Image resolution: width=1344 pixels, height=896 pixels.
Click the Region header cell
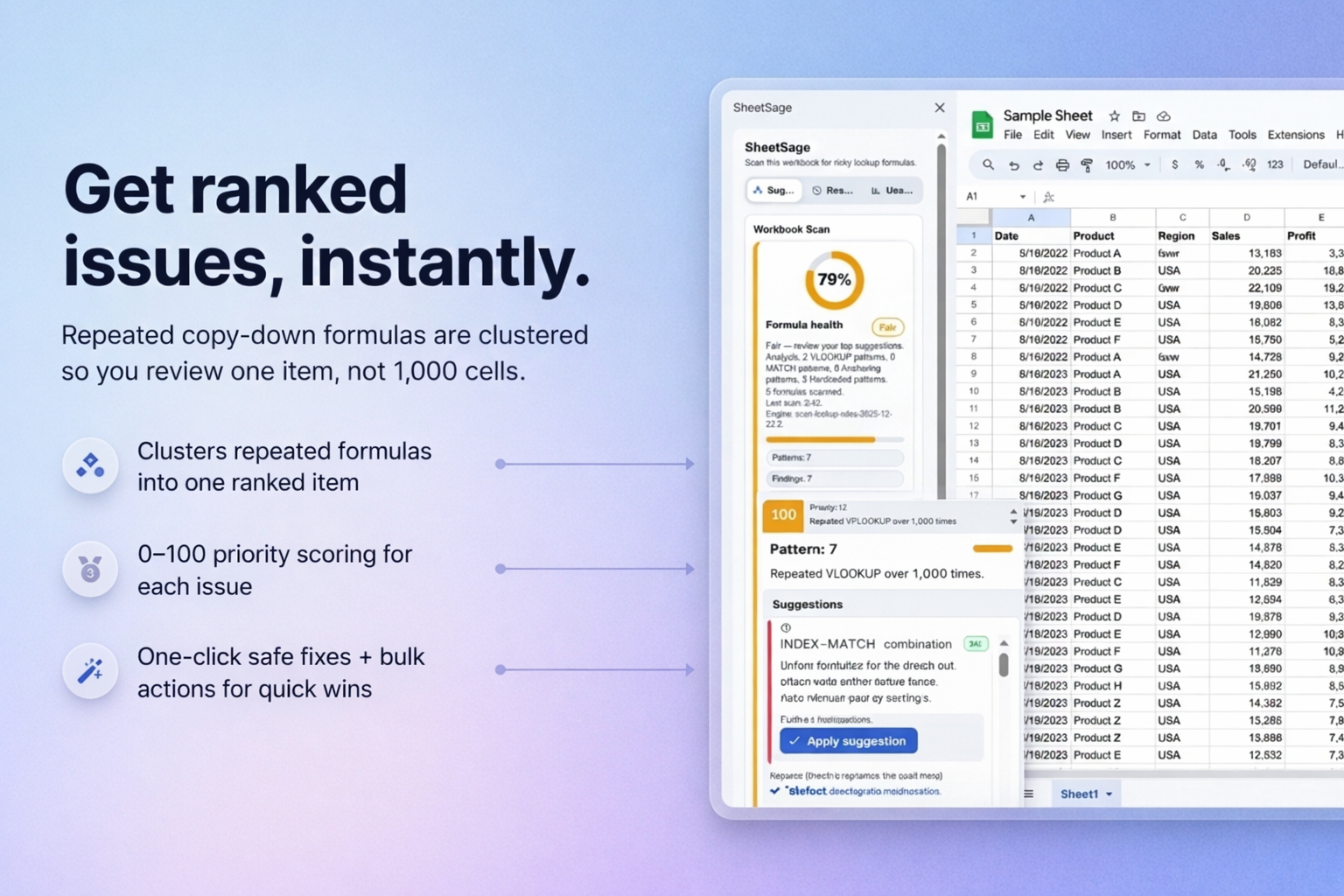[x=1182, y=235]
